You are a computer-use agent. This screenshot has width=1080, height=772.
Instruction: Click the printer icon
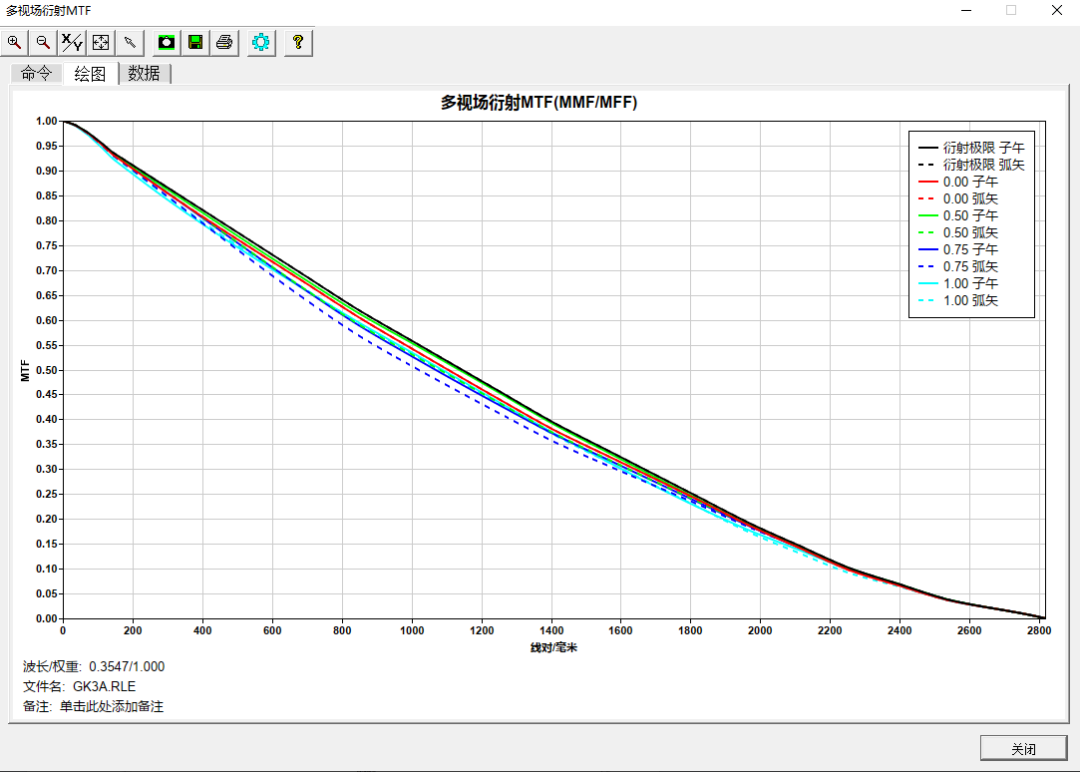(225, 43)
